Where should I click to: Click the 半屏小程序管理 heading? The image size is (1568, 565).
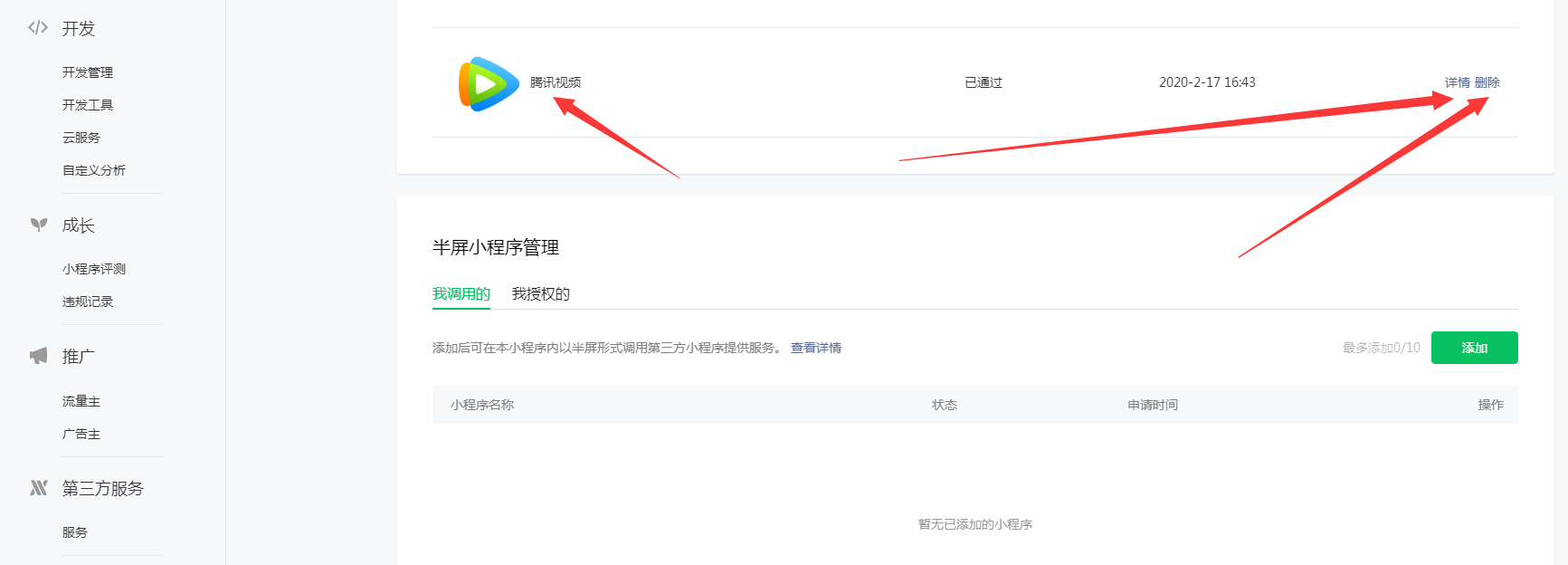[x=496, y=247]
